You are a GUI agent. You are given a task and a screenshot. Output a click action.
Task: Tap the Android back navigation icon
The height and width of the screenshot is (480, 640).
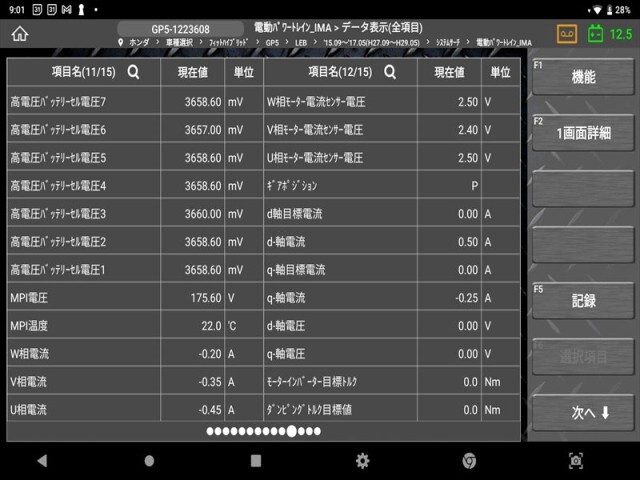click(x=42, y=460)
